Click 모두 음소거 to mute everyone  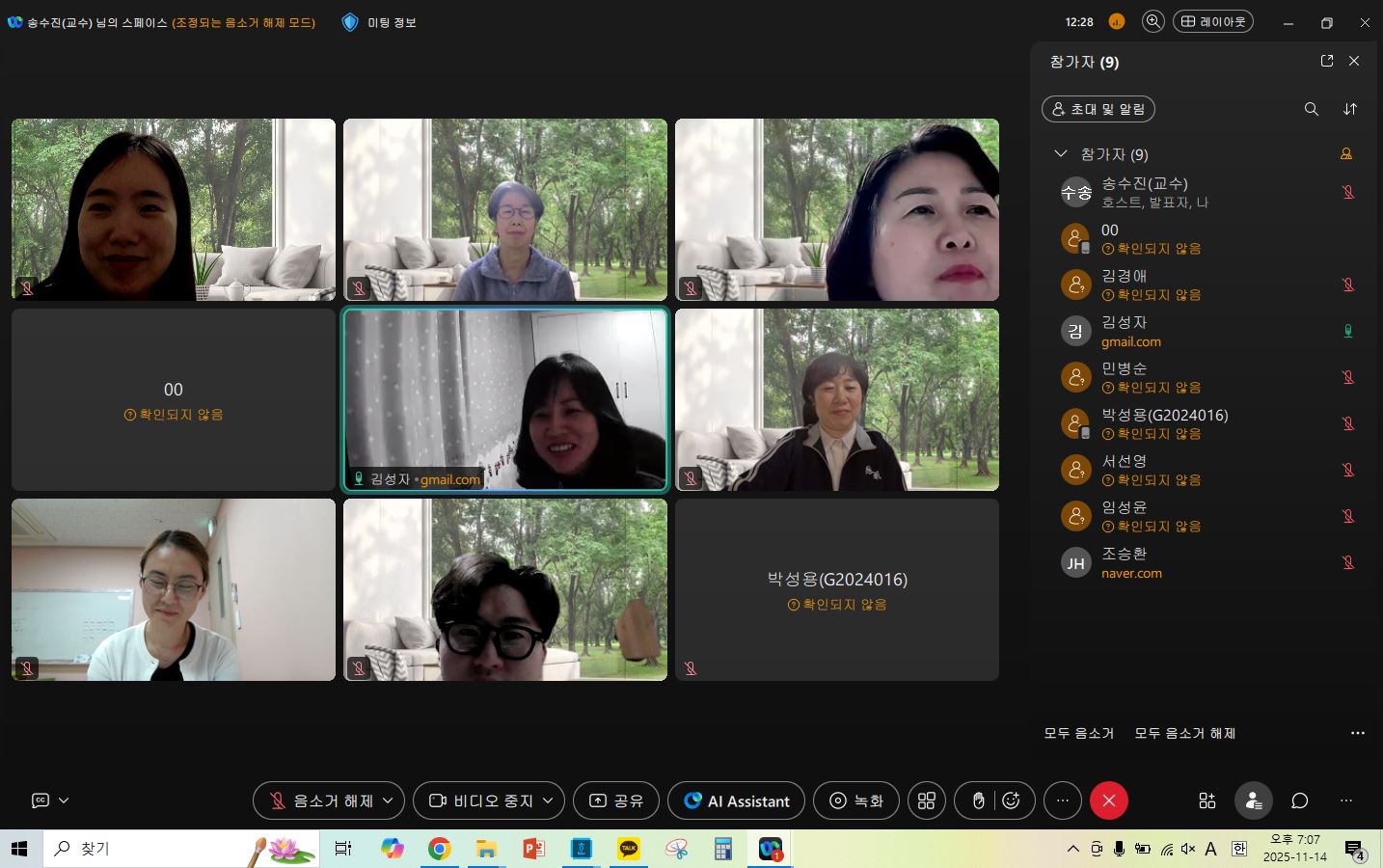coord(1078,733)
